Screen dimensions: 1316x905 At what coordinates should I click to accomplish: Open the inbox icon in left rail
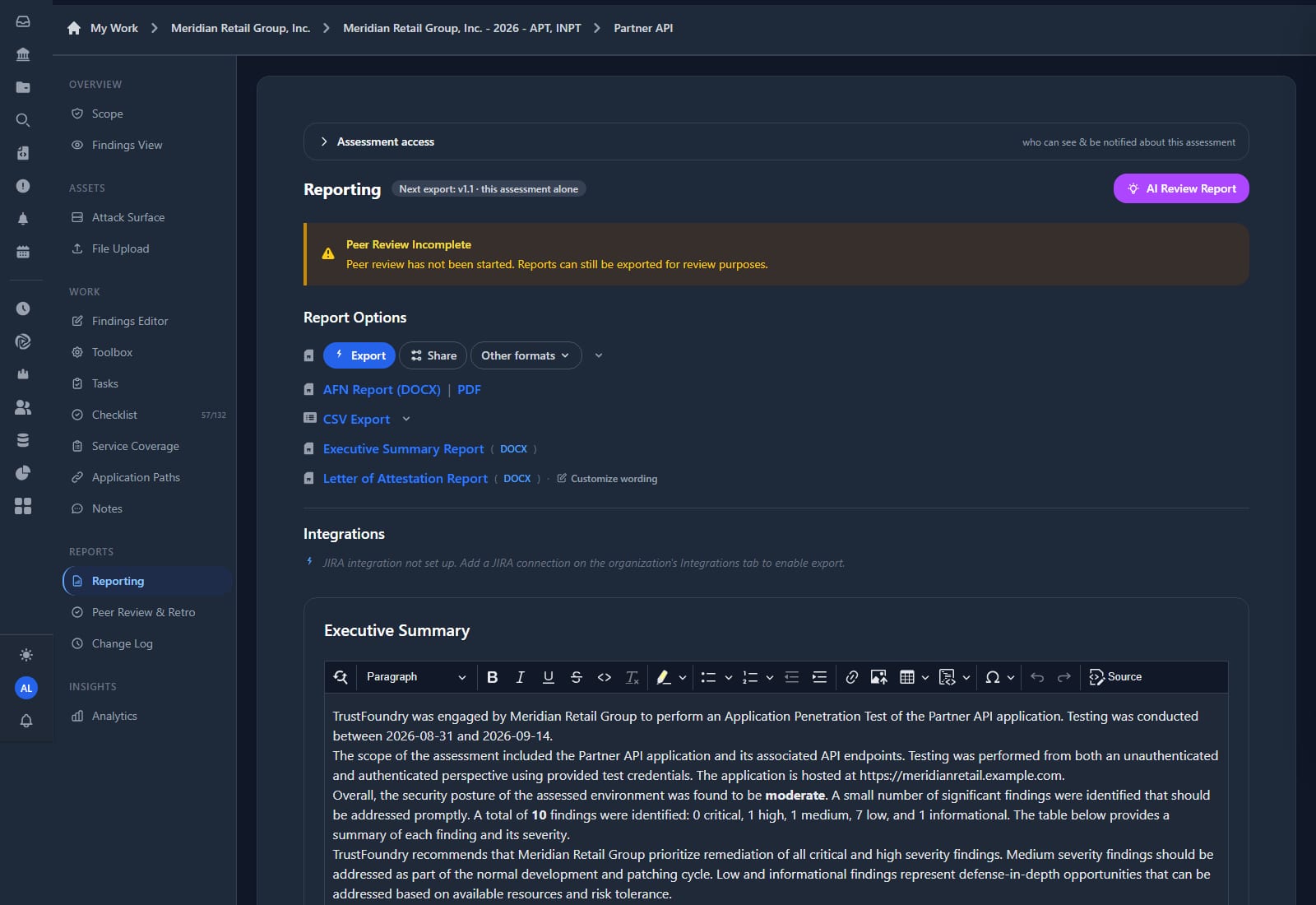(x=23, y=21)
